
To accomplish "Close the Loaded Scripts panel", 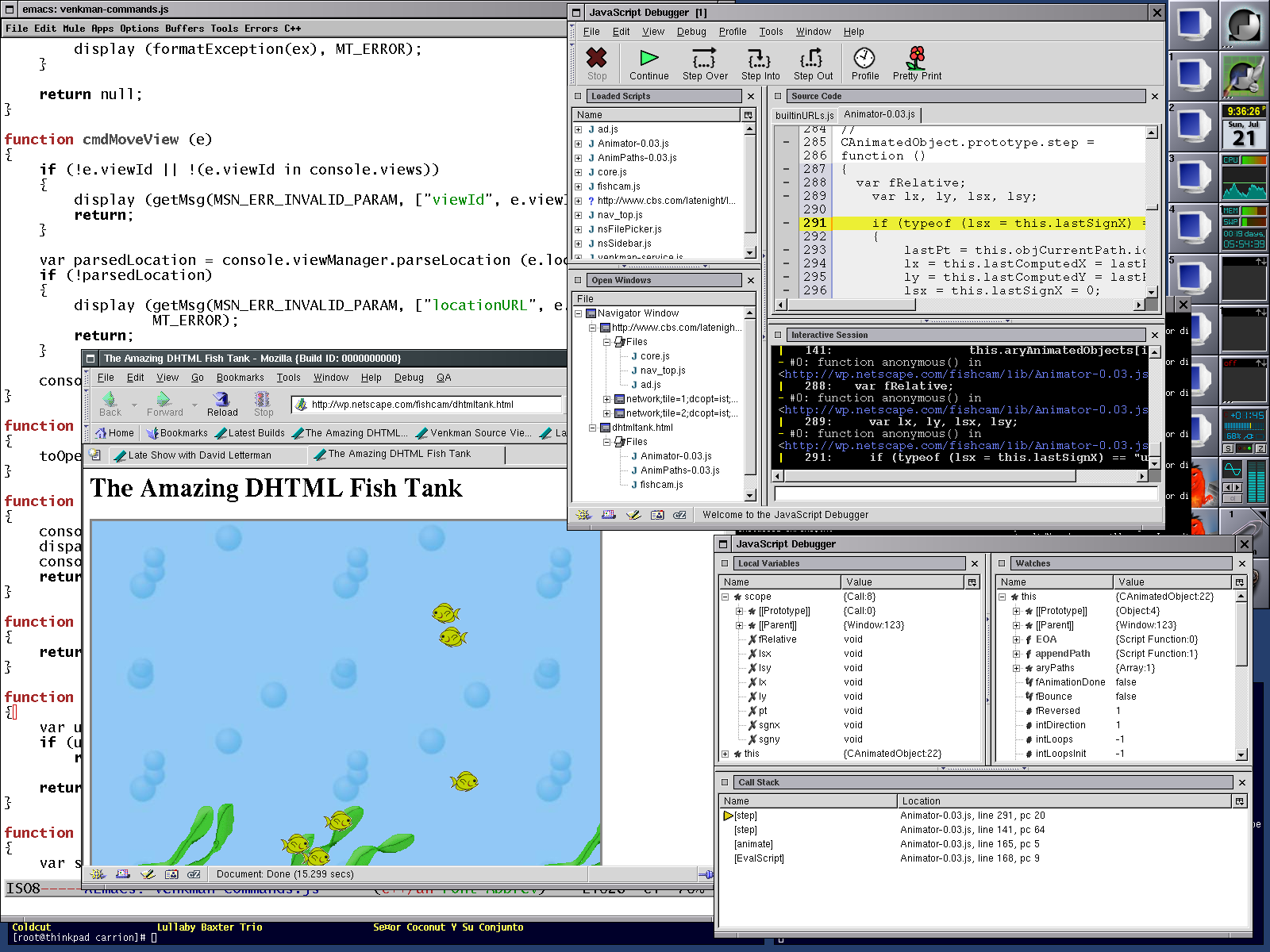I will [x=750, y=96].
